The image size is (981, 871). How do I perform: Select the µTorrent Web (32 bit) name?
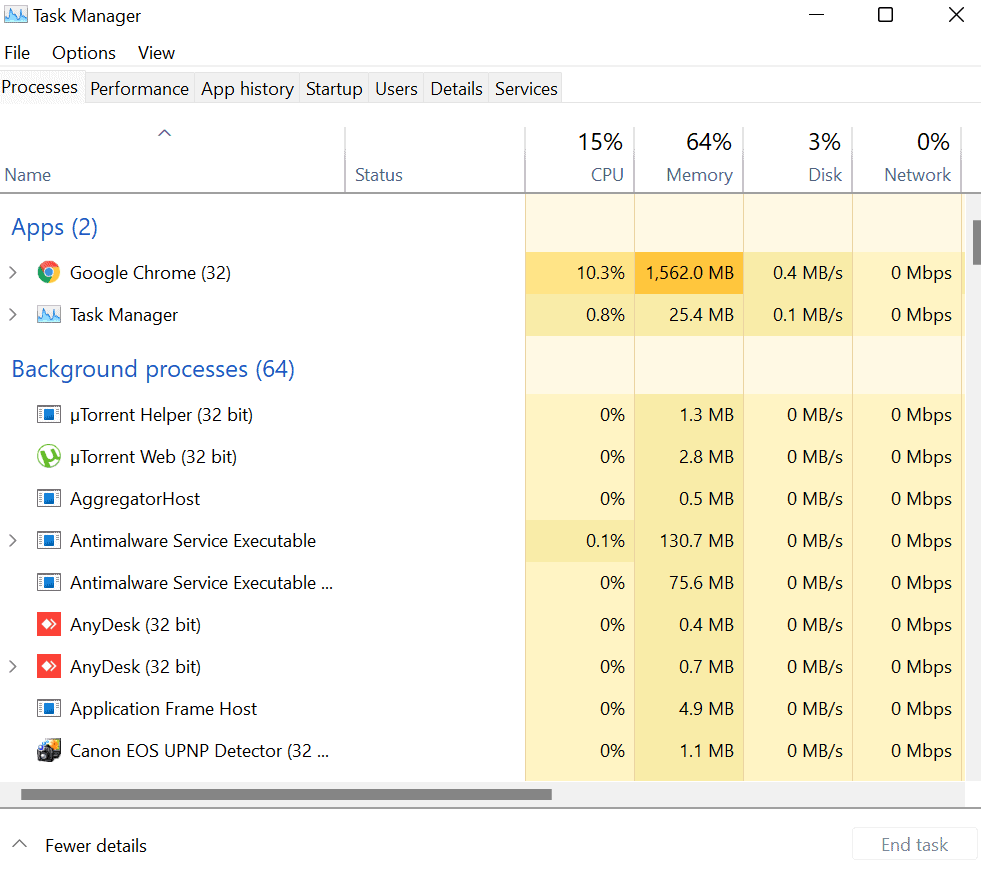(153, 457)
